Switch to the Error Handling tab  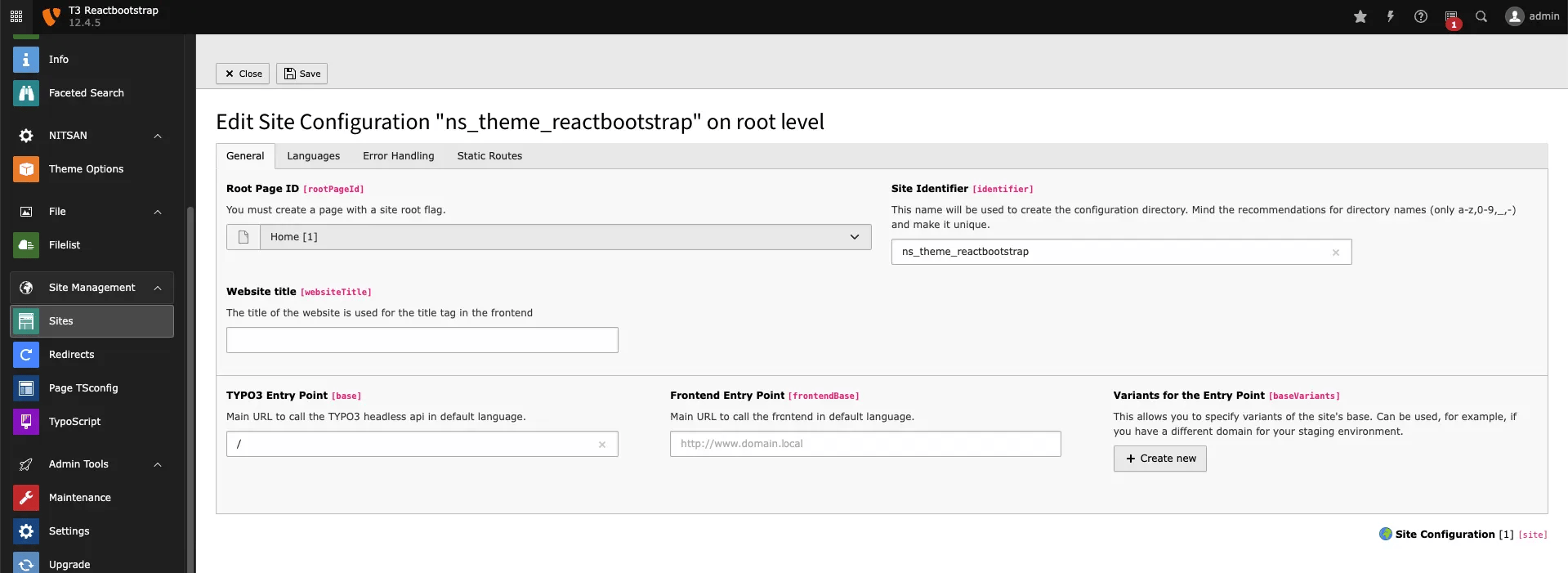[x=399, y=156]
